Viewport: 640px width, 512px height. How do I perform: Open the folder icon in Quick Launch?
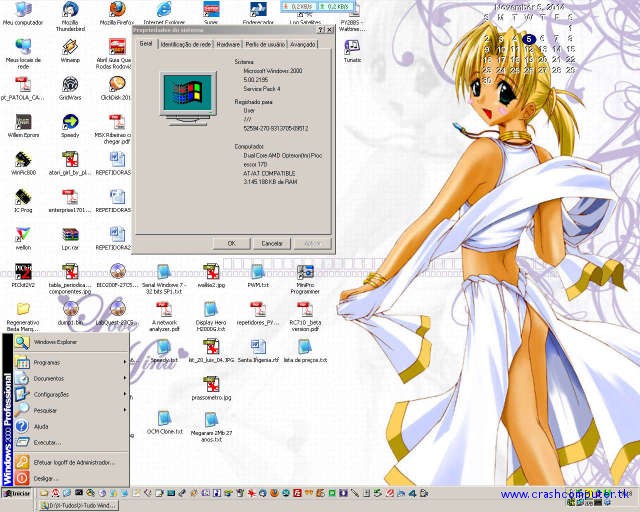(44, 493)
